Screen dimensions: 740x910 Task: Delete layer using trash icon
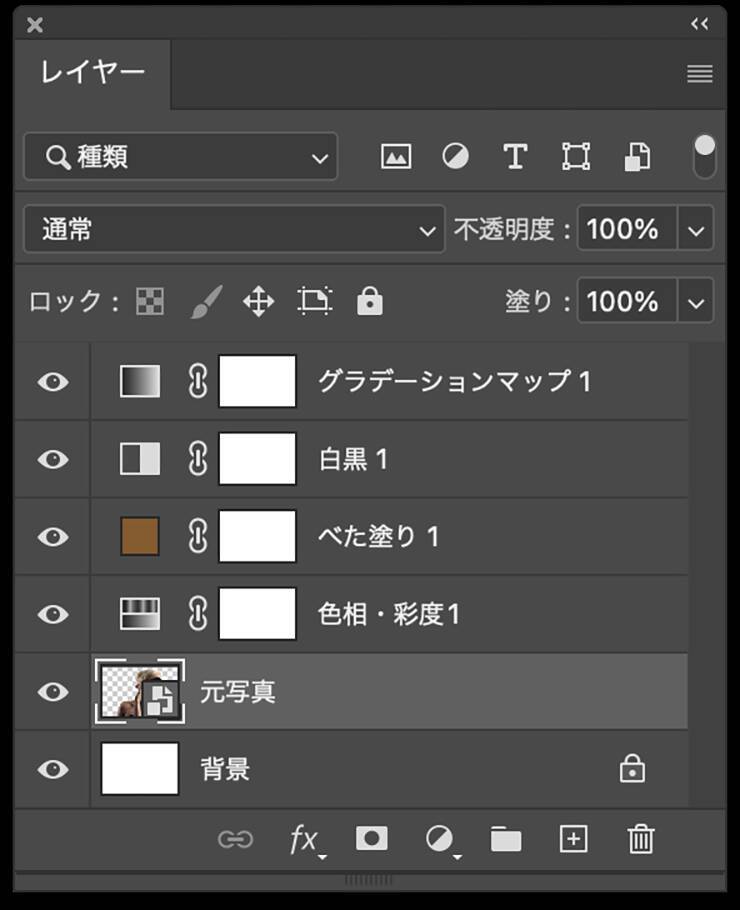[641, 839]
